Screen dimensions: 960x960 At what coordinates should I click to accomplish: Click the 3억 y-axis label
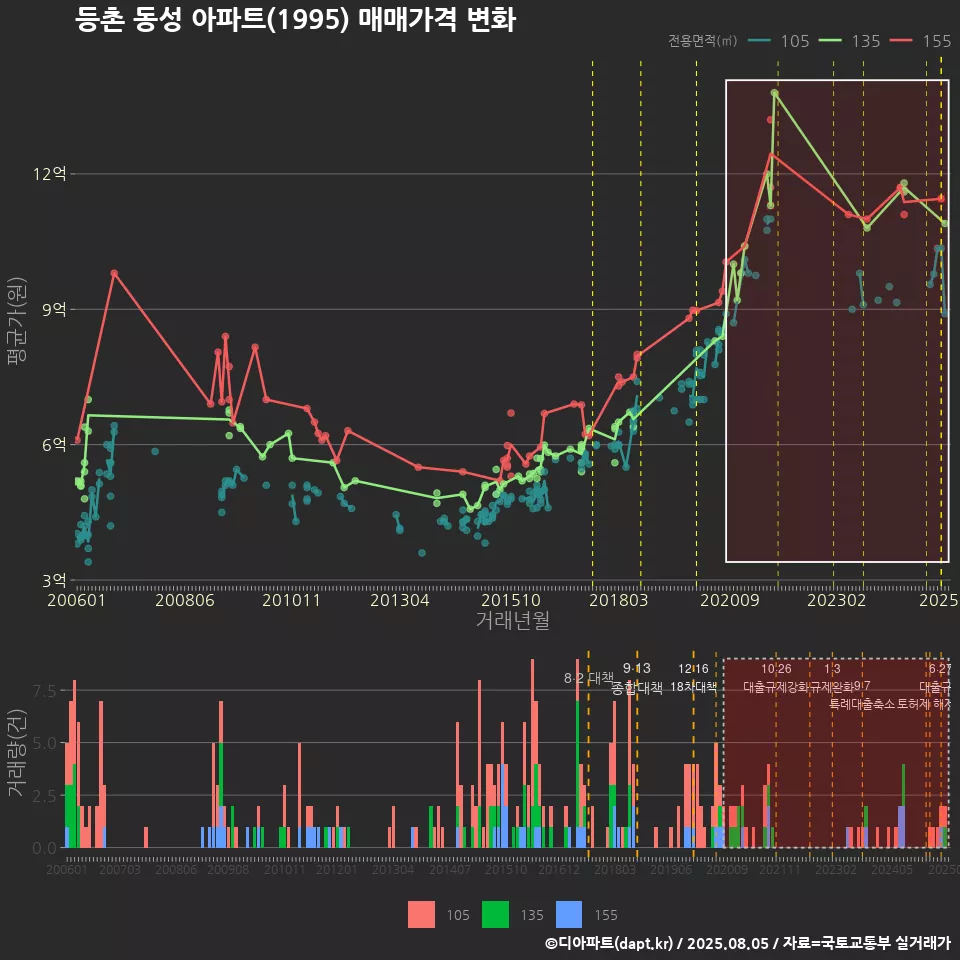point(54,580)
